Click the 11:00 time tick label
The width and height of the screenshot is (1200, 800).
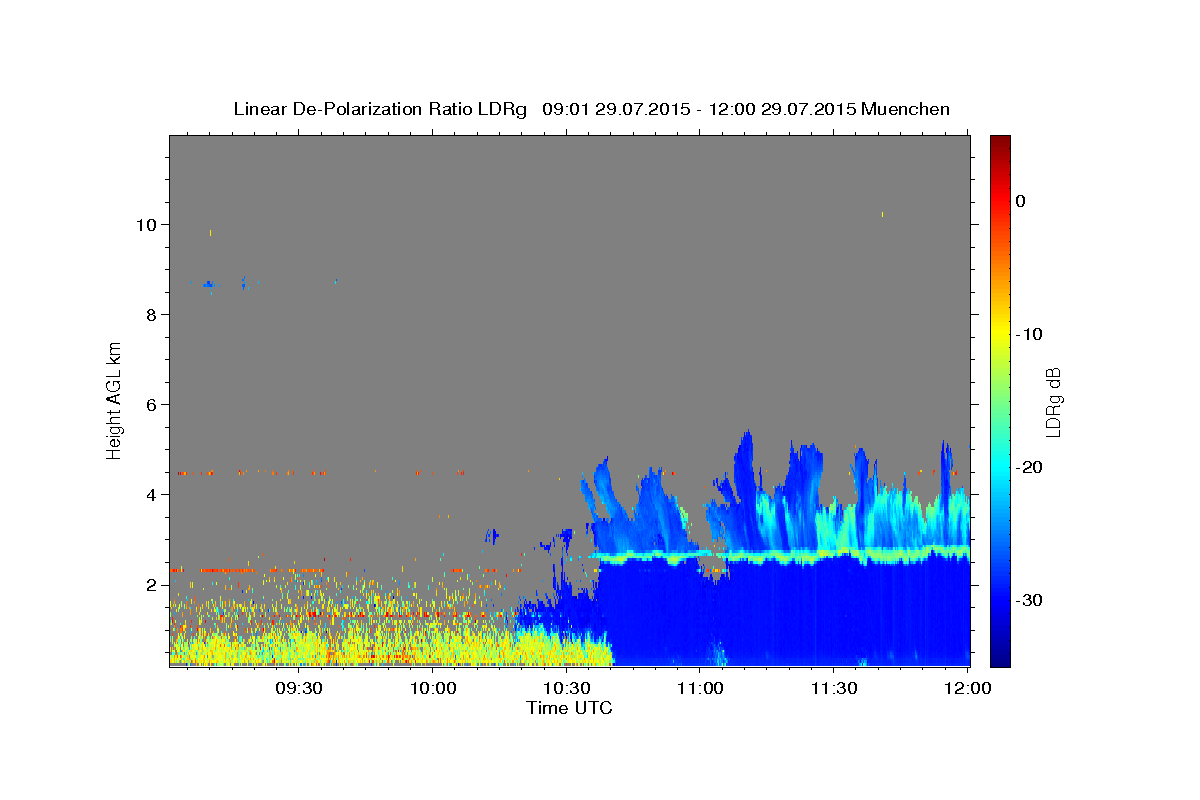pyautogui.click(x=701, y=688)
